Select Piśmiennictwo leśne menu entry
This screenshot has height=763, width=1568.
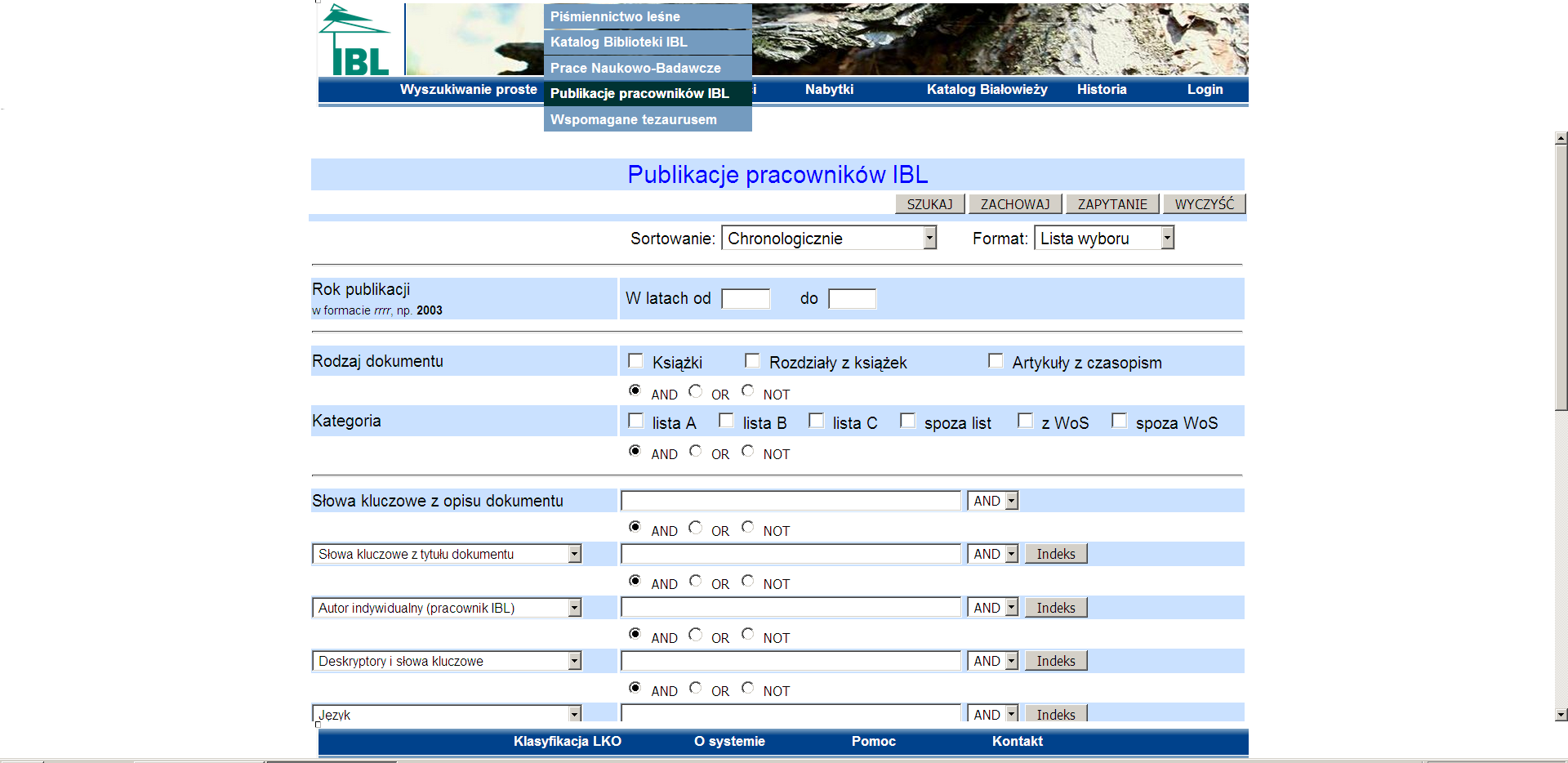point(648,16)
